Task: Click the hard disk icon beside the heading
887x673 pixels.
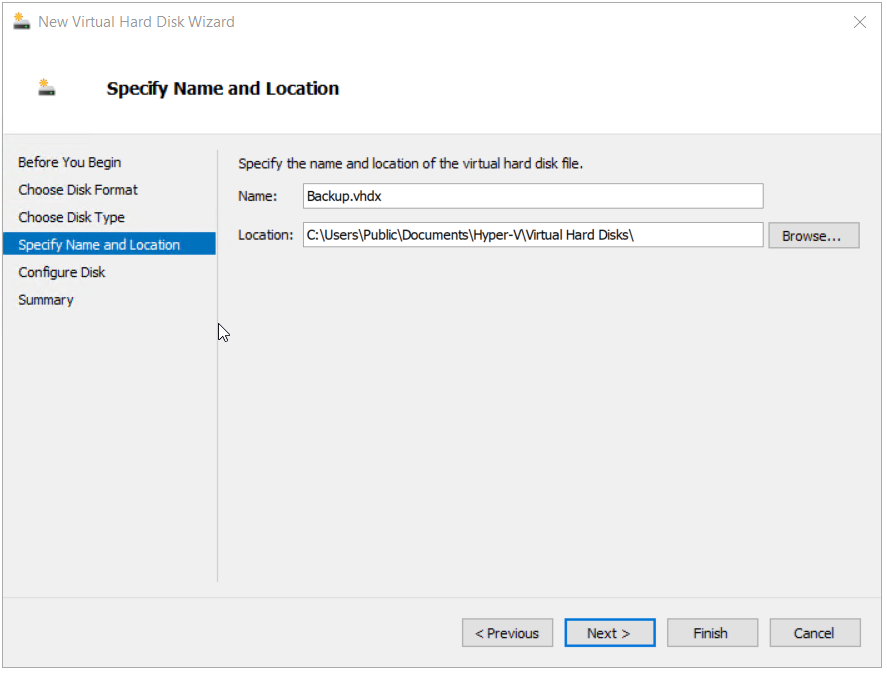Action: (47, 88)
